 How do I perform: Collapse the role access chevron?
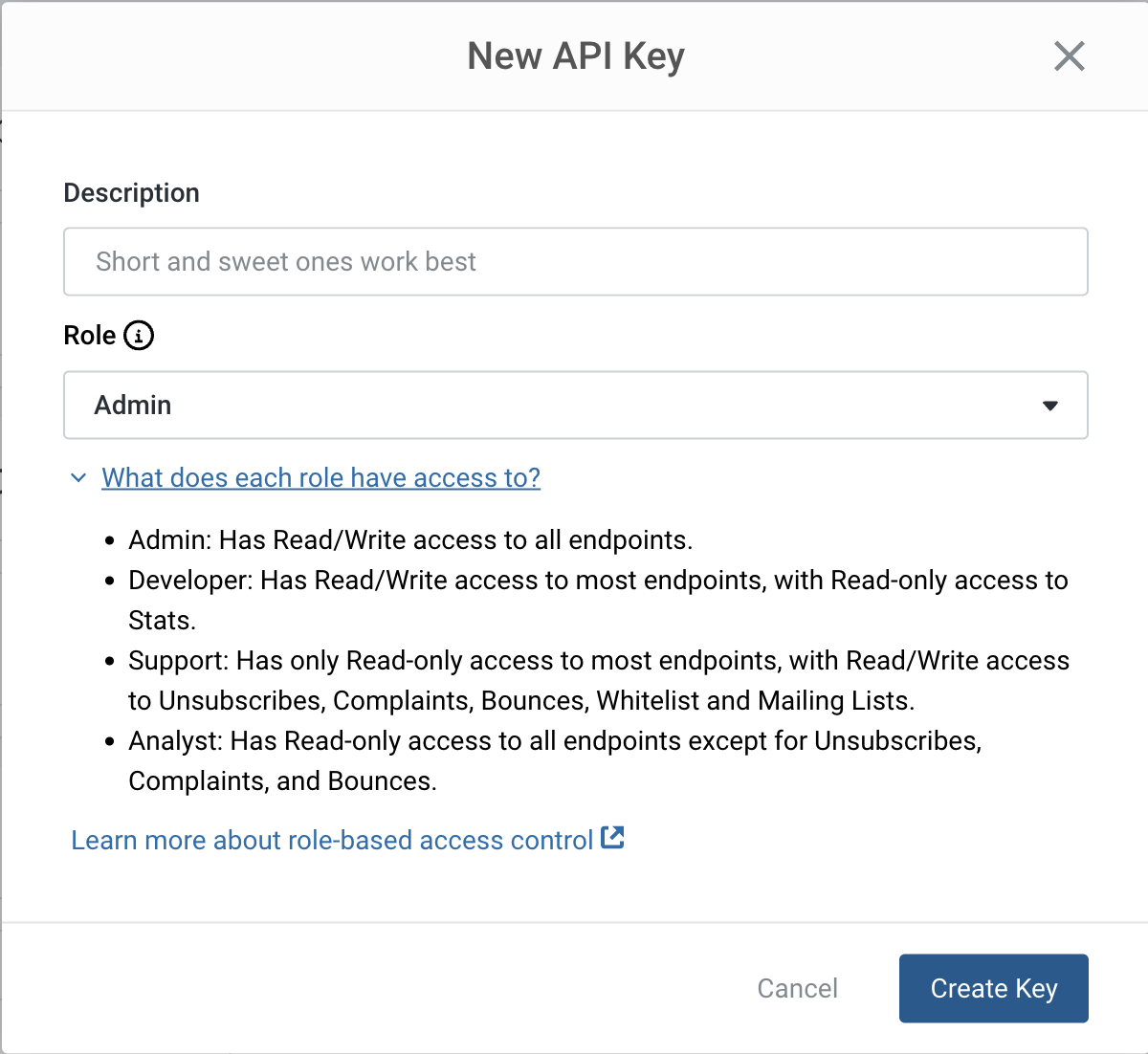click(78, 477)
